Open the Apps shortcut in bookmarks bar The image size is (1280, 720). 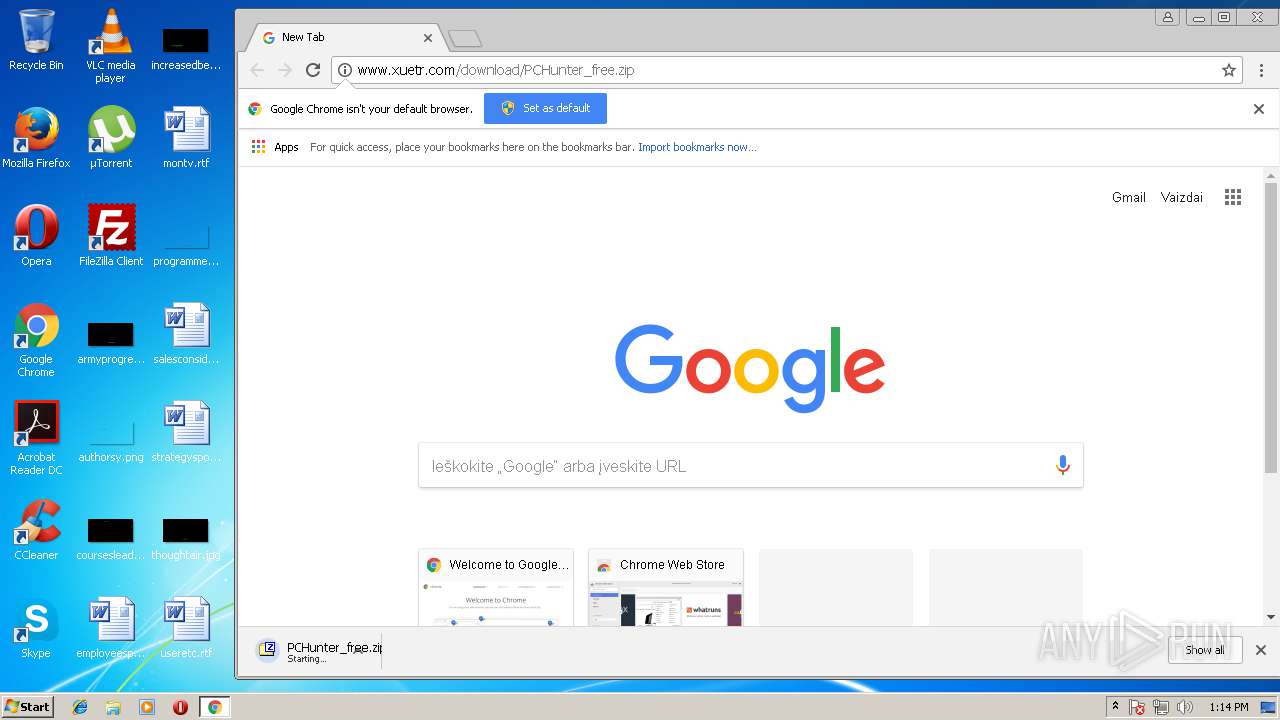pos(275,147)
